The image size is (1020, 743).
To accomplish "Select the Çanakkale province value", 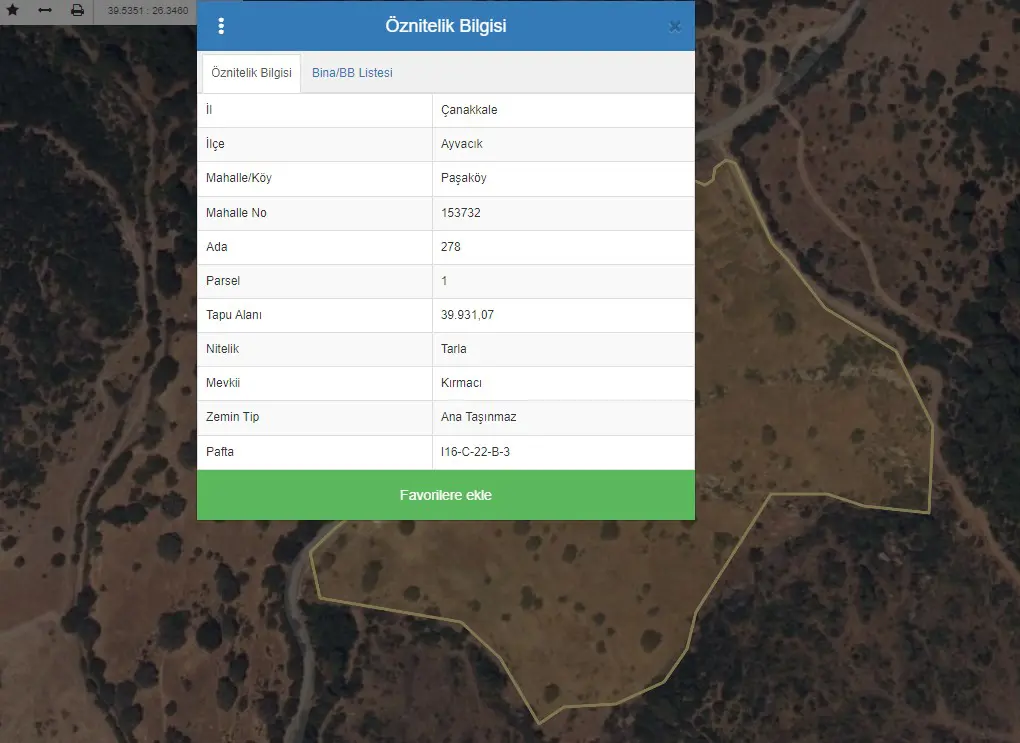I will click(469, 110).
